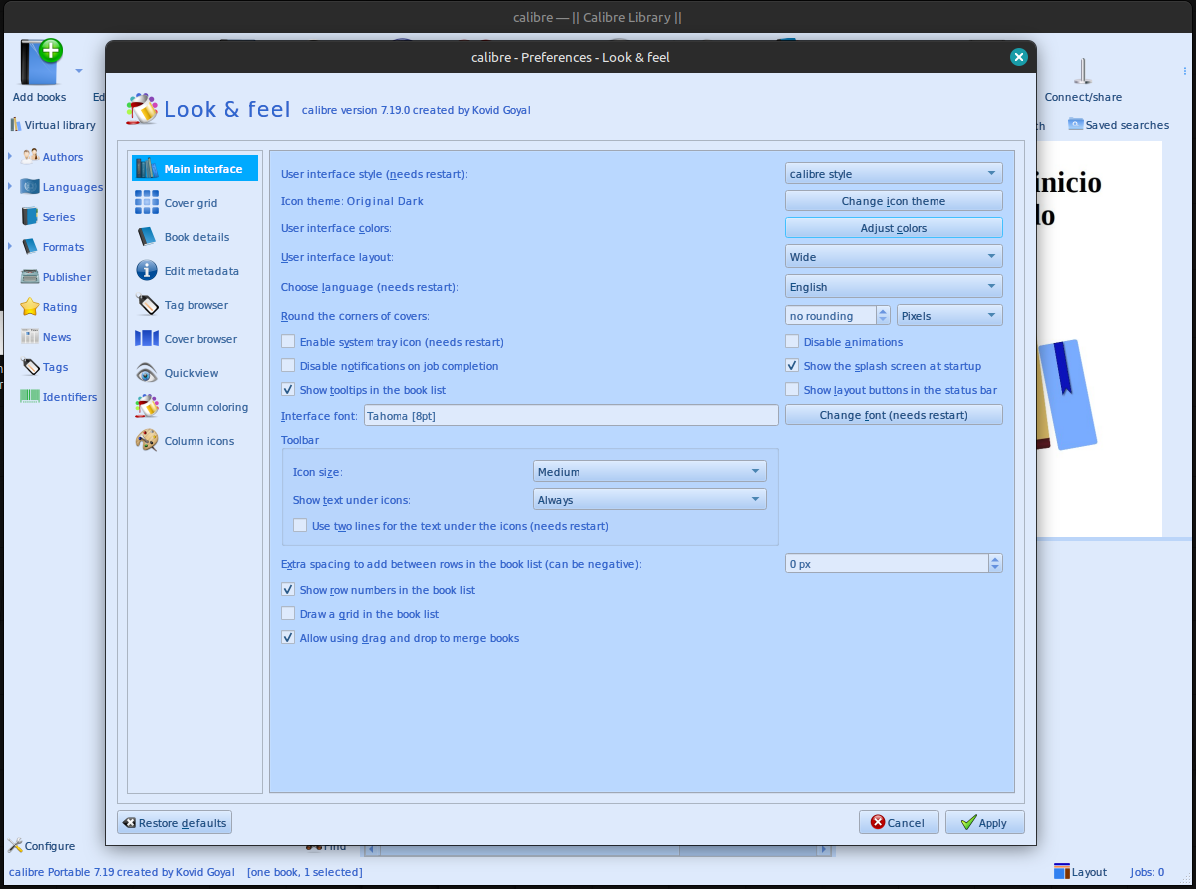This screenshot has height=889, width=1196.
Task: Click the Adjust colors button
Action: click(893, 228)
